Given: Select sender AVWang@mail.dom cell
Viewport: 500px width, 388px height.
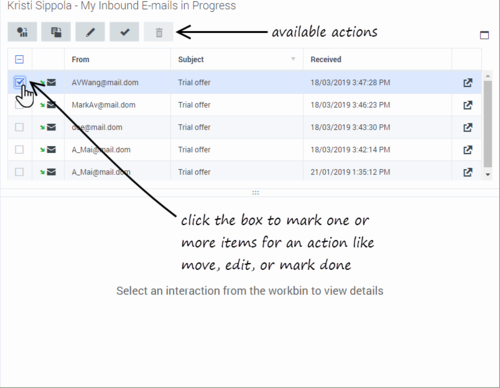Looking at the screenshot, I should pos(105,83).
